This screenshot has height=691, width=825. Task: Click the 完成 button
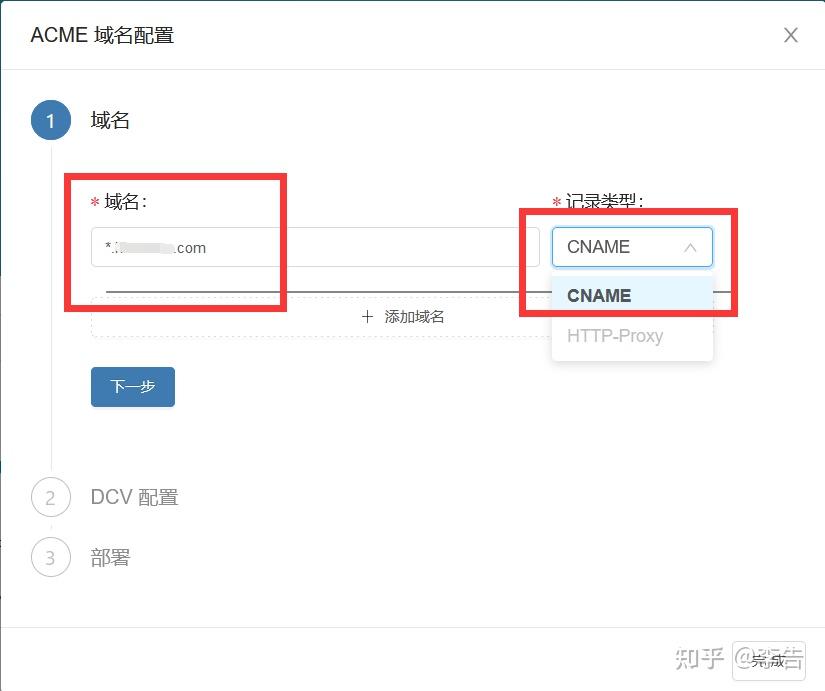click(x=770, y=660)
